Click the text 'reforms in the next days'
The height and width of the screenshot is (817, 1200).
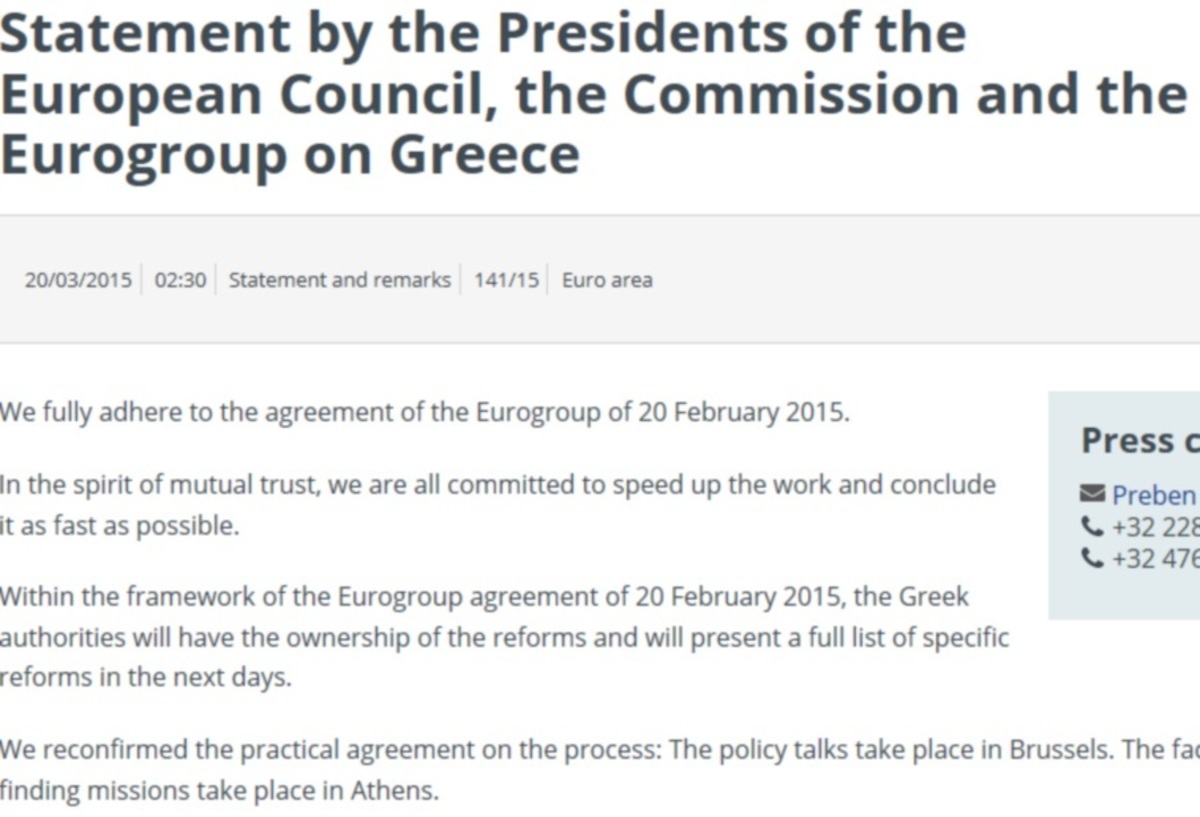tap(145, 677)
